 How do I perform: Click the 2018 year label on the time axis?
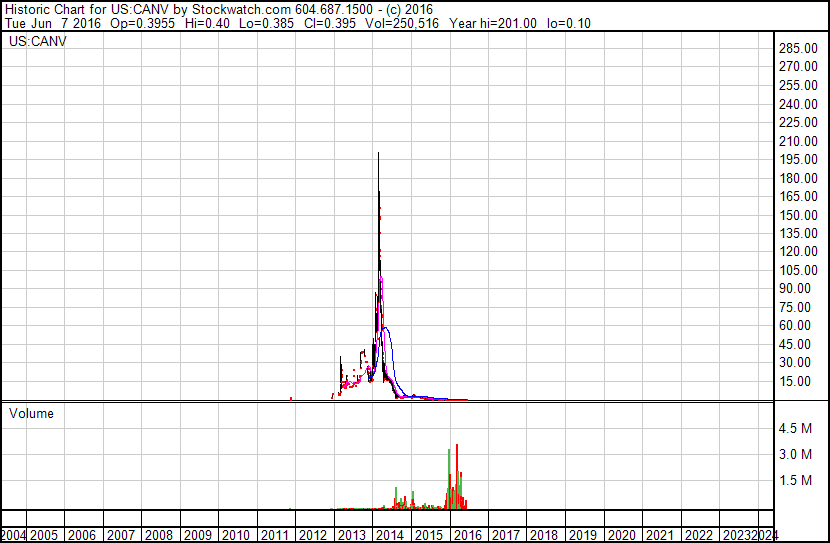[544, 536]
